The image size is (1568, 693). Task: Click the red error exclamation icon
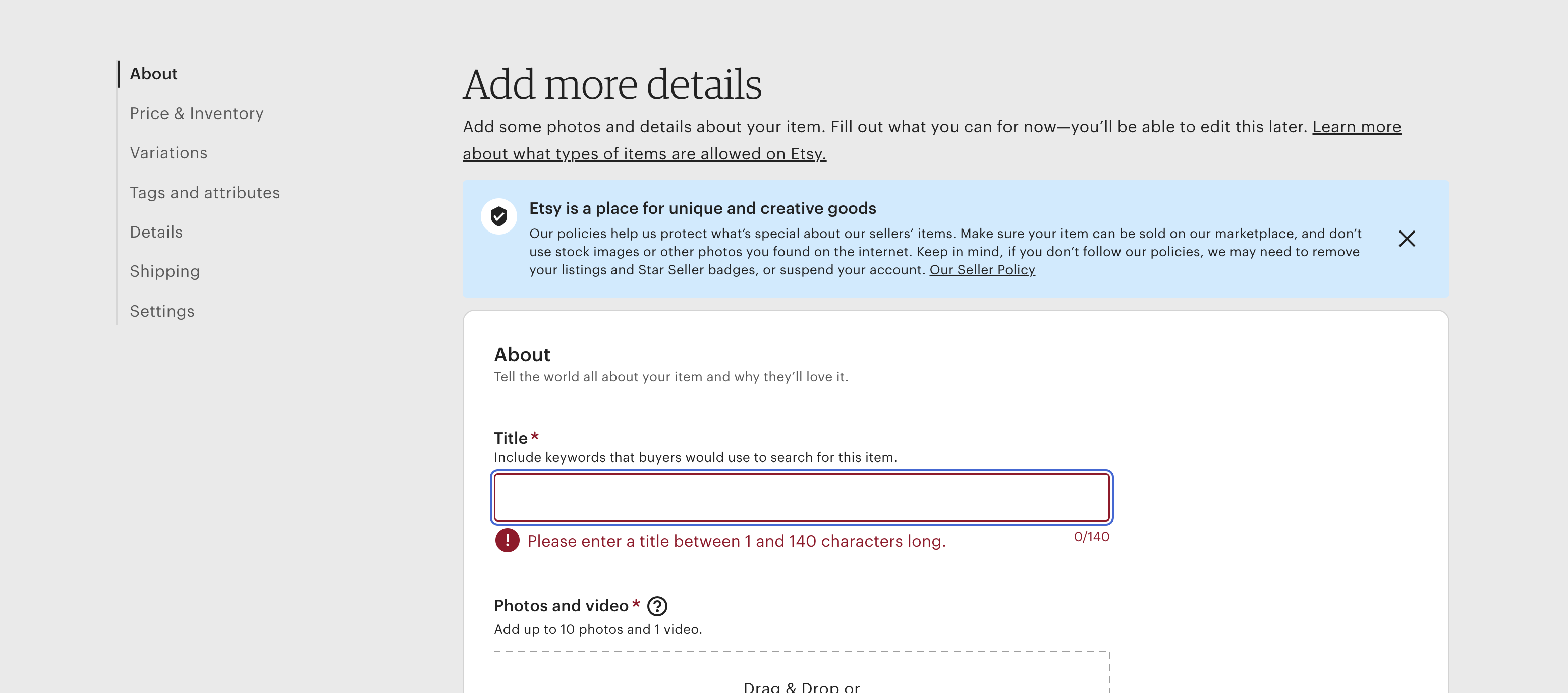coord(507,540)
